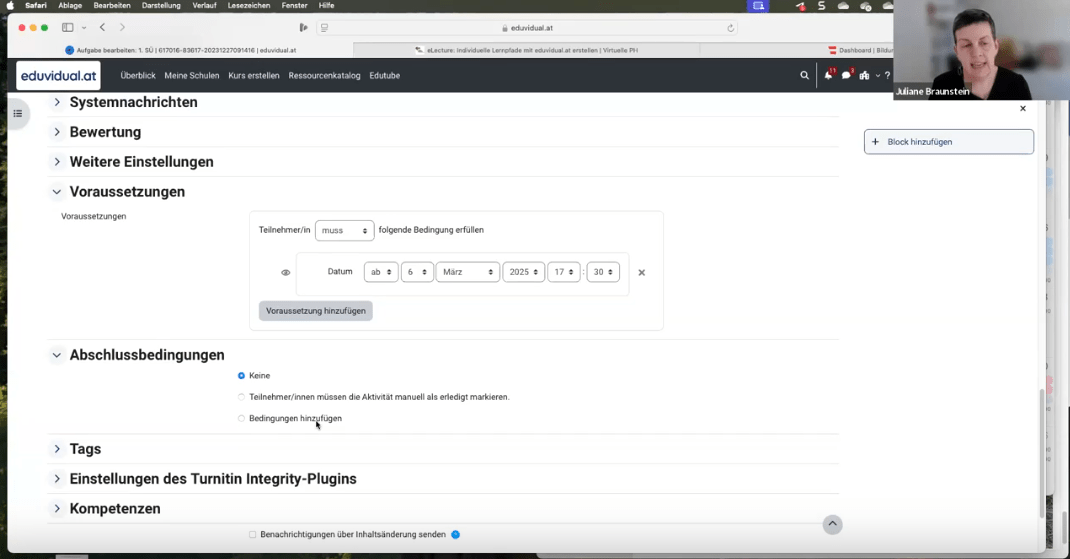The image size is (1070, 559).
Task: Open 'Meine Schulen' in the navigation bar
Action: click(191, 75)
